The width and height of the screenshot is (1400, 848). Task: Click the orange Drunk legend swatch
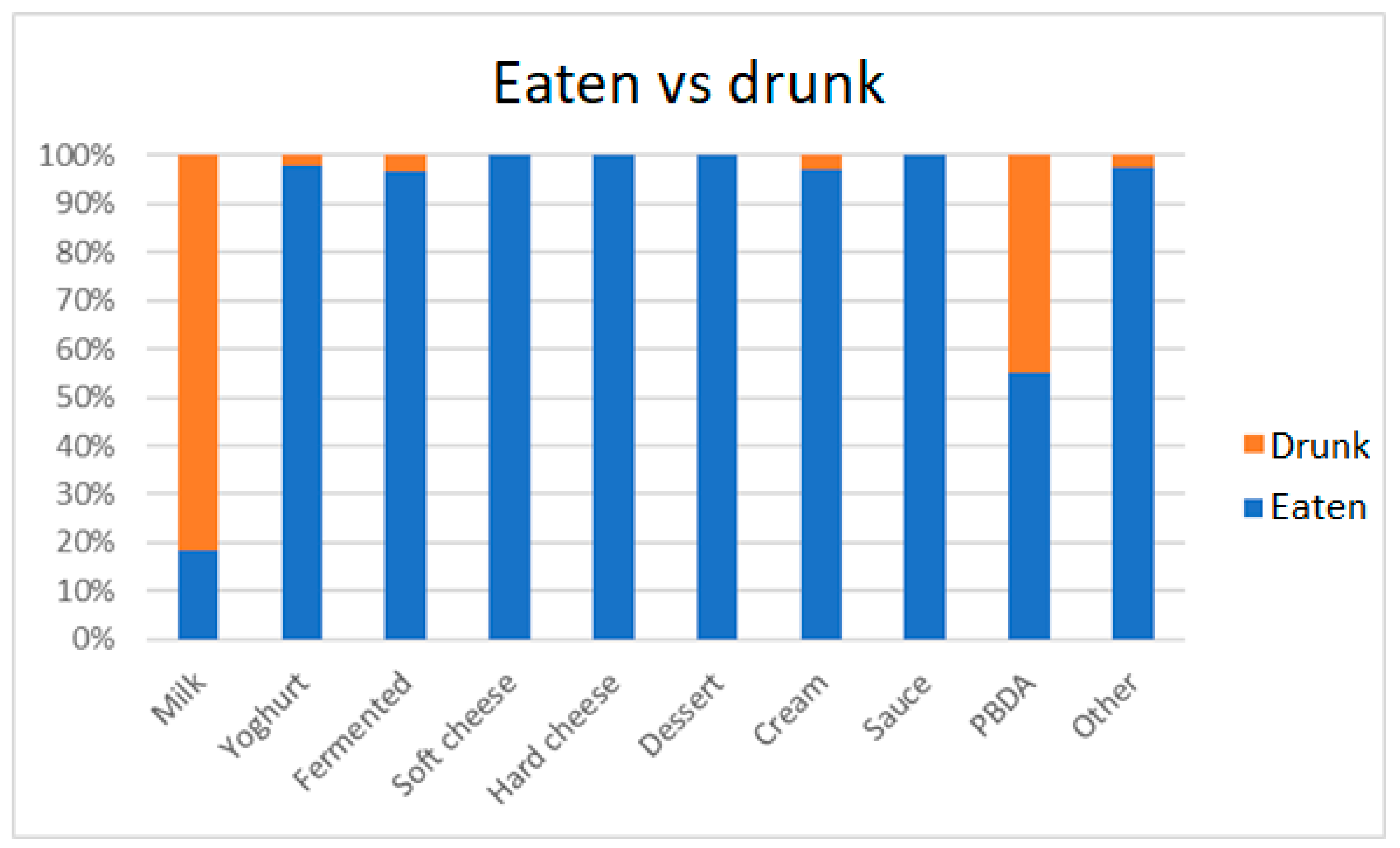click(x=1253, y=444)
